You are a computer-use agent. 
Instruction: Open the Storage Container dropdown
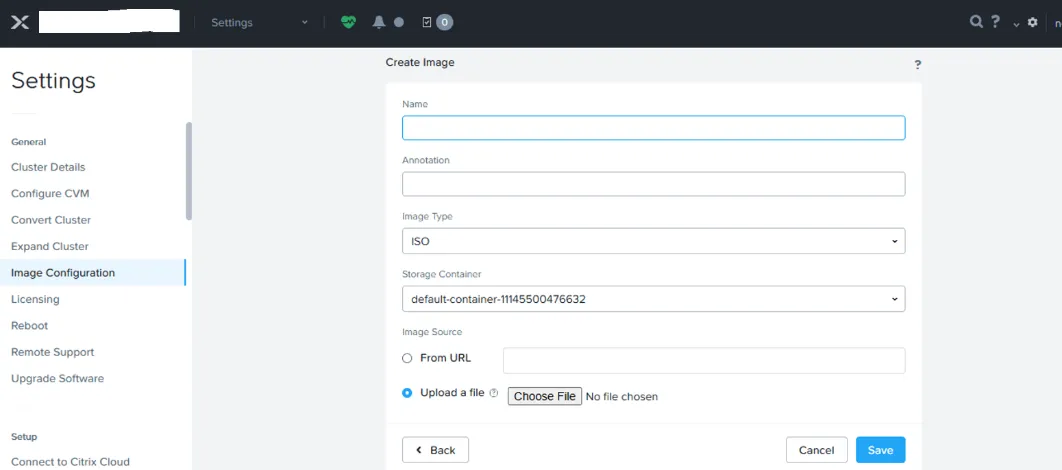click(x=654, y=299)
